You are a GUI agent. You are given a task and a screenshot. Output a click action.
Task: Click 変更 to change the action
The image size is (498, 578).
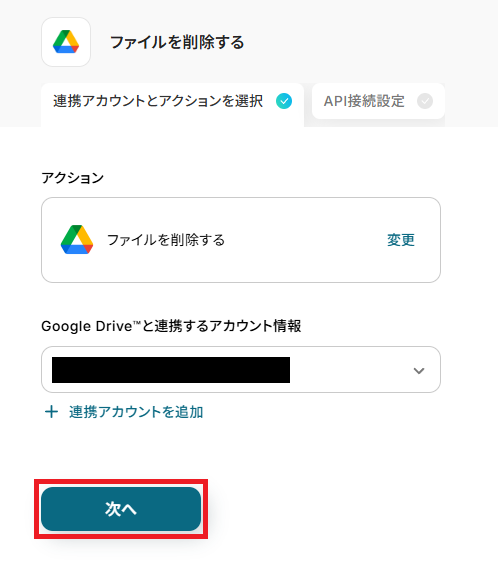[401, 240]
